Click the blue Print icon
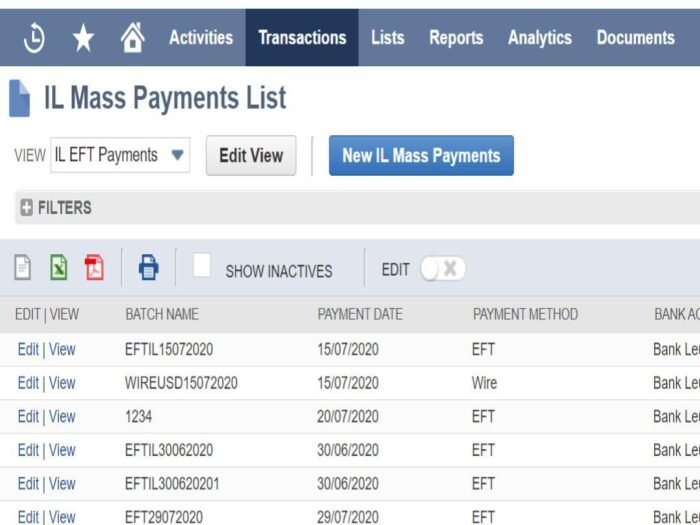Screen dimensions: 700x525 click(148, 267)
